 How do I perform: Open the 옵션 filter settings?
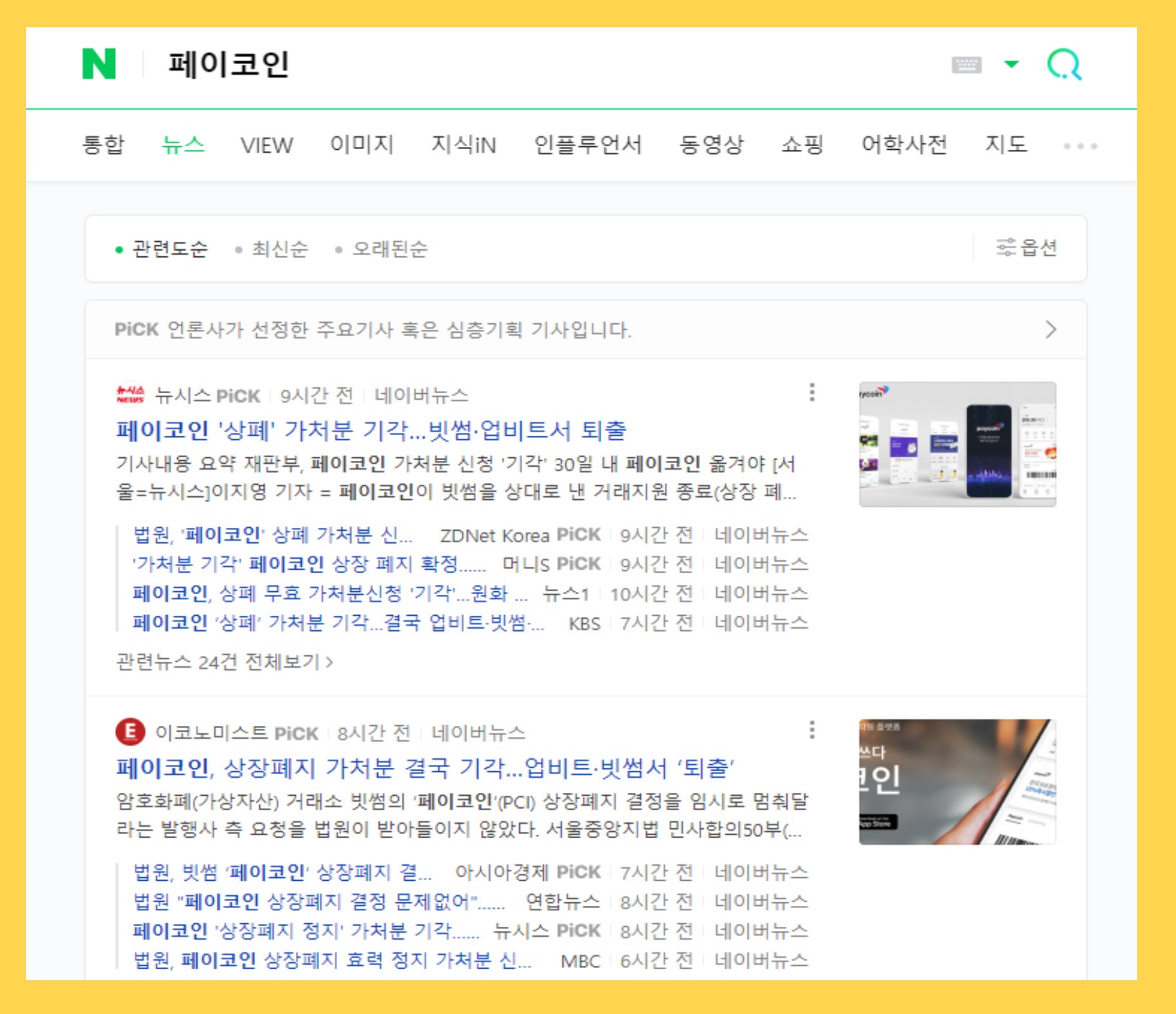(x=1027, y=248)
